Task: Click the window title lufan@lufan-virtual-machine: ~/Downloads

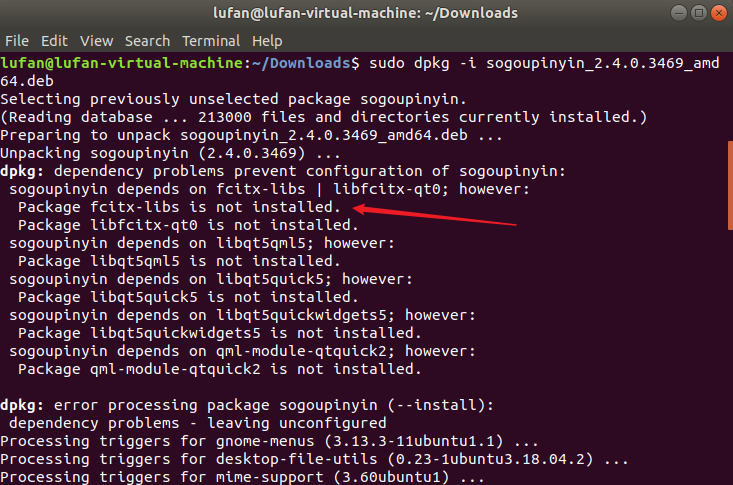Action: (x=365, y=13)
